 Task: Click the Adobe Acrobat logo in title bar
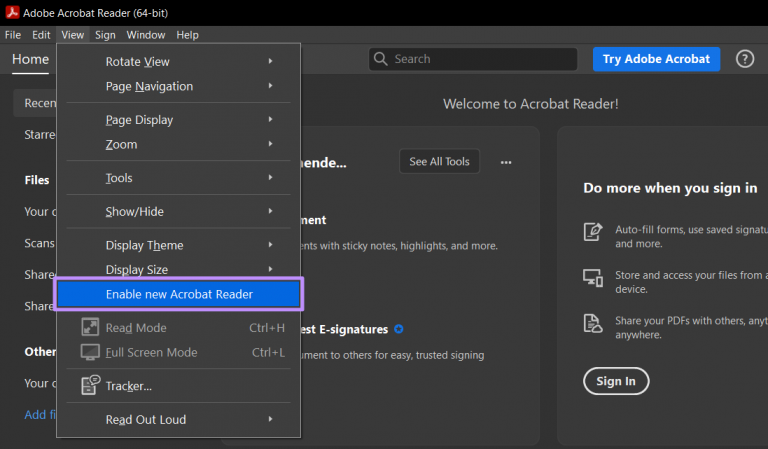coord(12,12)
